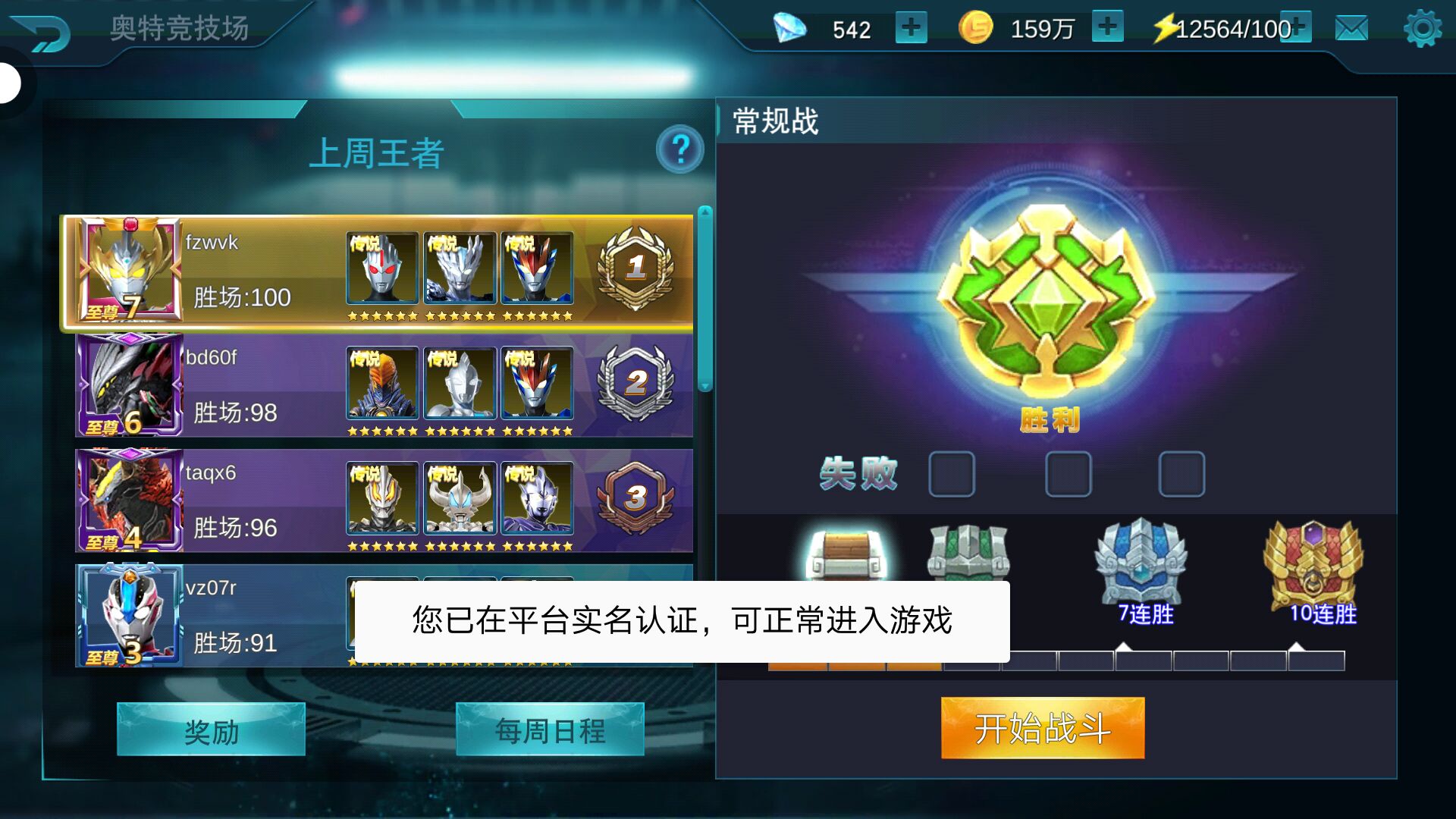Image resolution: width=1456 pixels, height=819 pixels.
Task: Add more diamonds with plus button
Action: click(911, 27)
